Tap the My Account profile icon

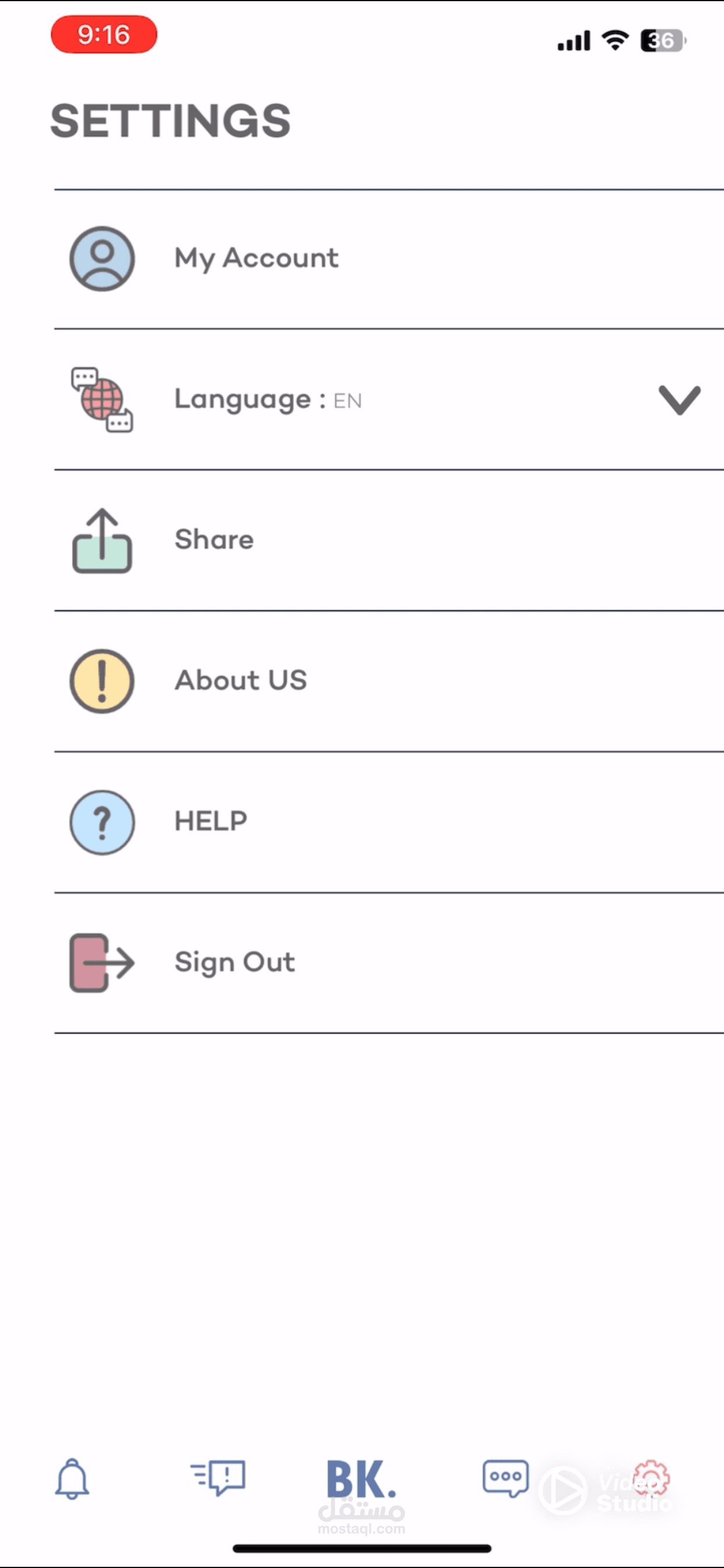(102, 258)
